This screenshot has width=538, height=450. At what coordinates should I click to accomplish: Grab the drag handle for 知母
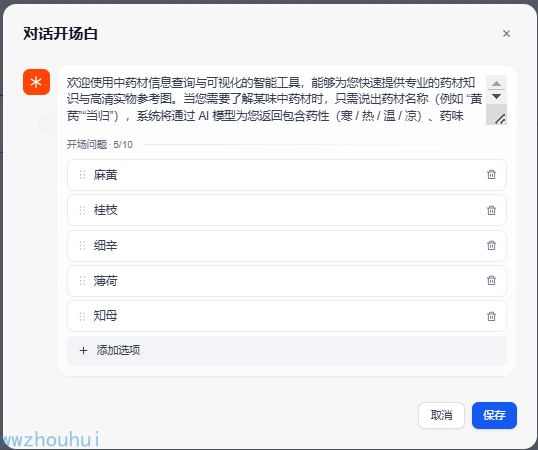coord(82,316)
